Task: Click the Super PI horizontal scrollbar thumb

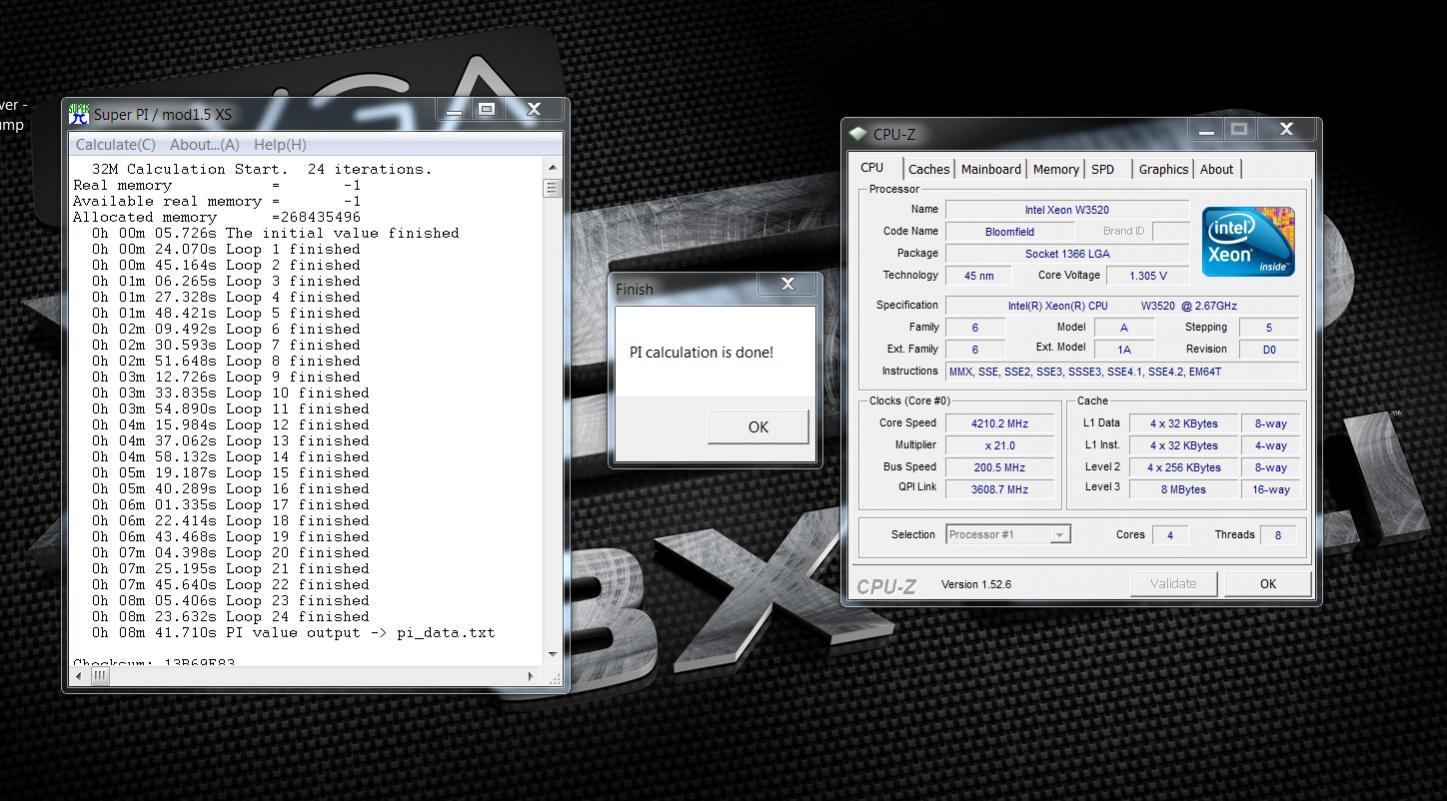Action: click(x=99, y=676)
